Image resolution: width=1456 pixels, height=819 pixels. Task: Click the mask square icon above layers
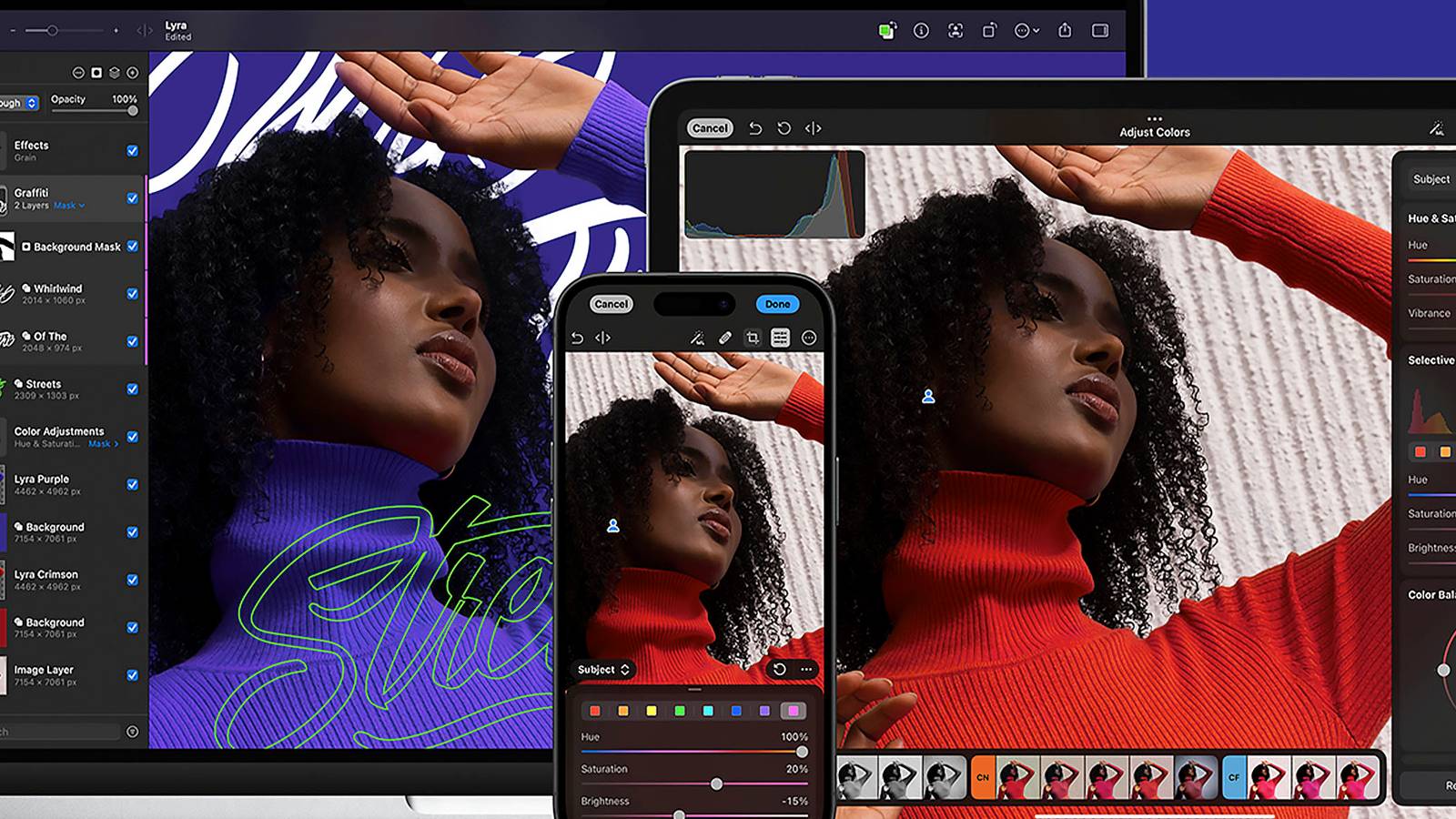[x=96, y=73]
